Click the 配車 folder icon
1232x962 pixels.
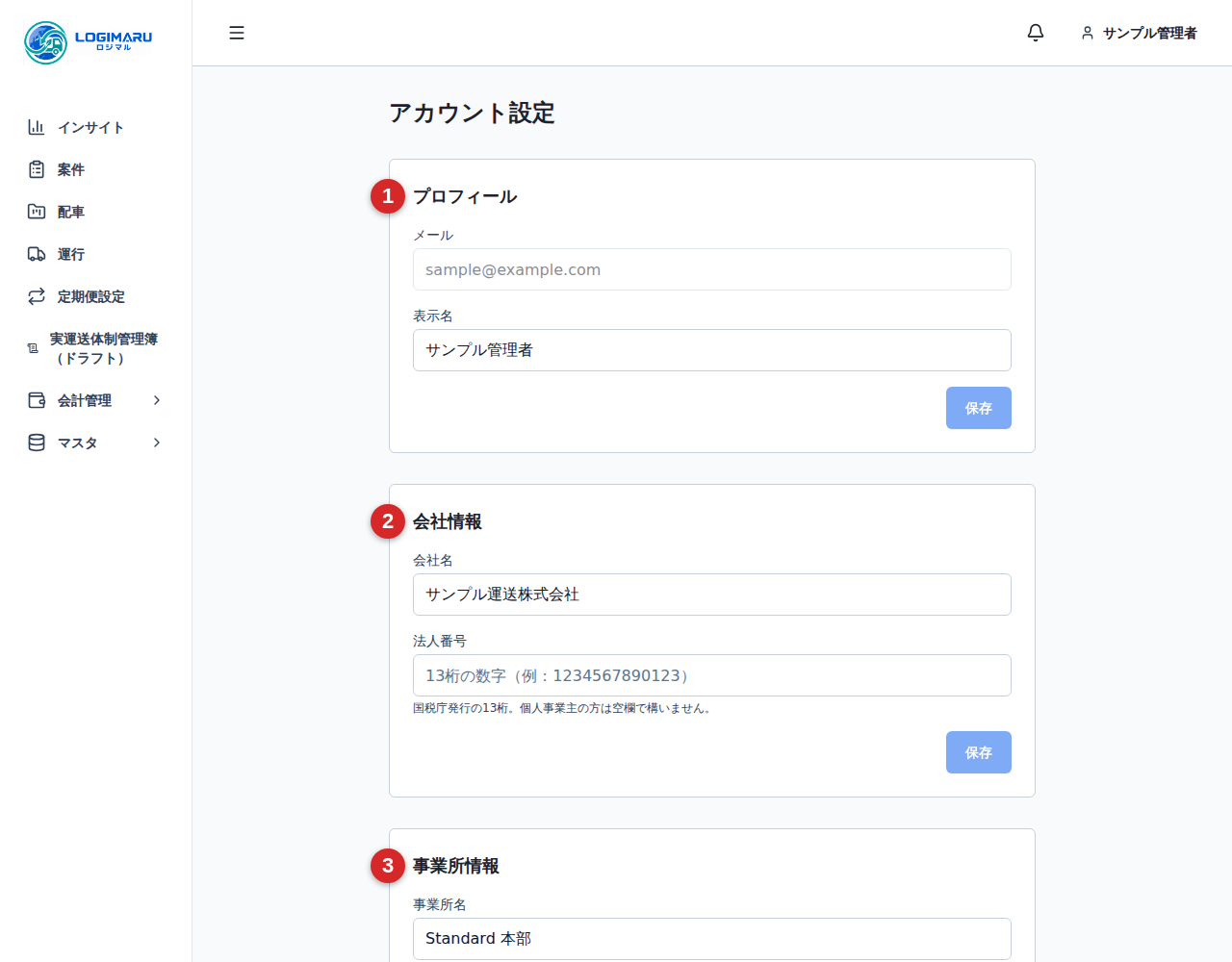(x=37, y=212)
